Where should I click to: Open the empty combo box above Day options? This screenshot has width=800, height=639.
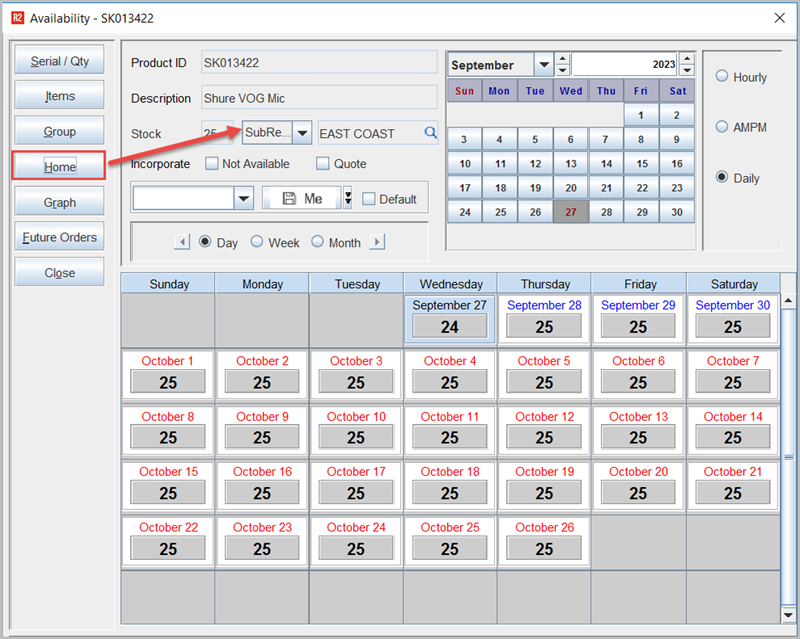244,199
